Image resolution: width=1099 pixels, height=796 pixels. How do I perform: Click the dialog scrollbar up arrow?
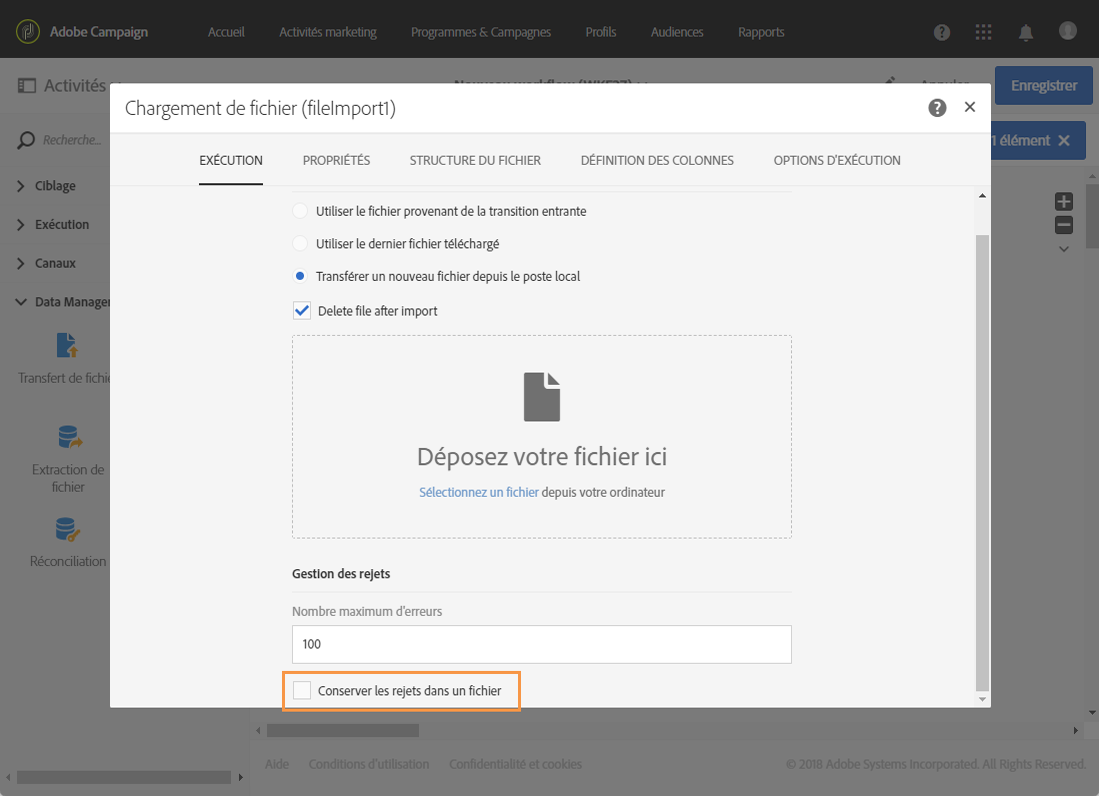point(983,195)
